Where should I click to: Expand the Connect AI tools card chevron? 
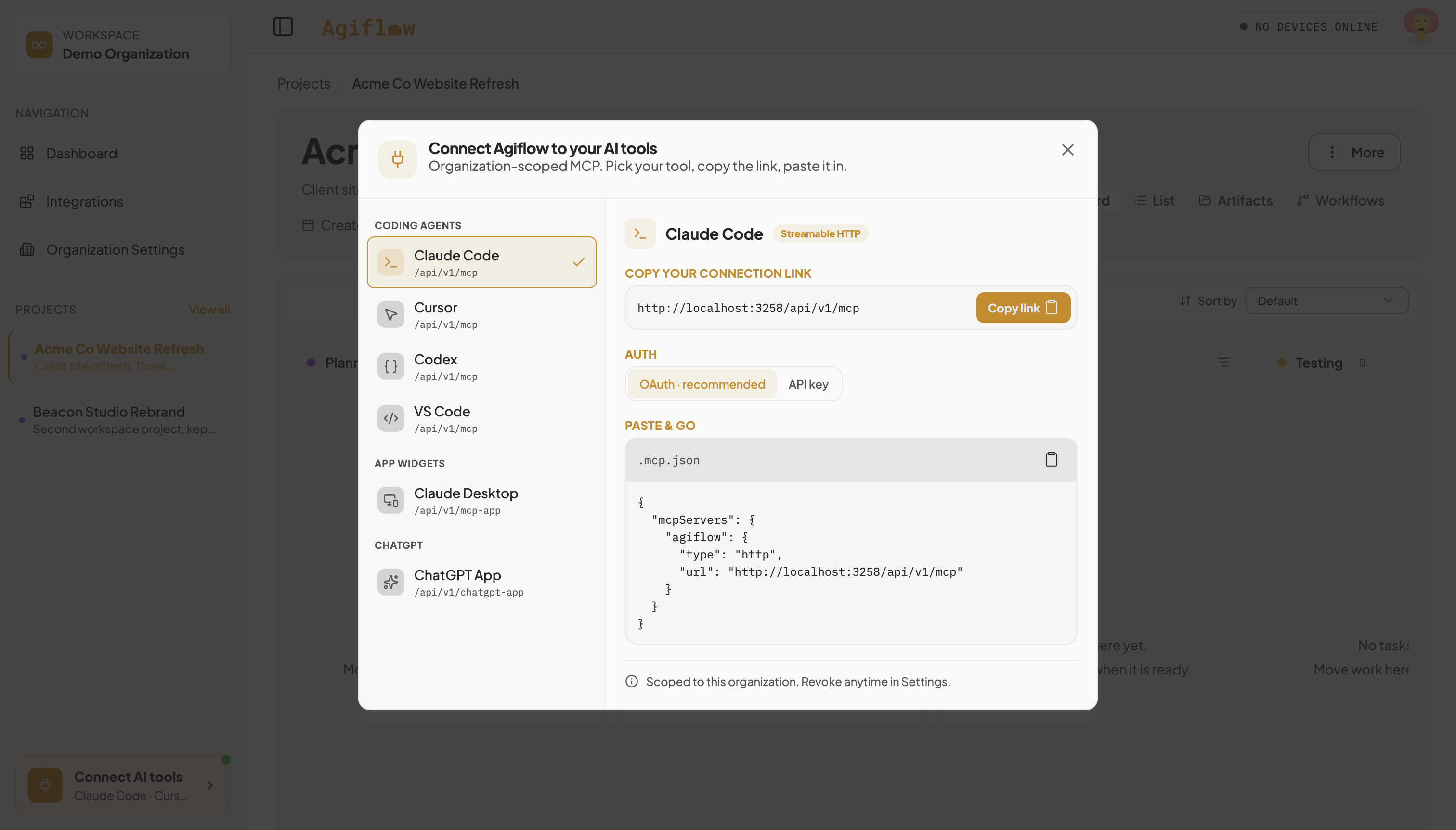(210, 785)
